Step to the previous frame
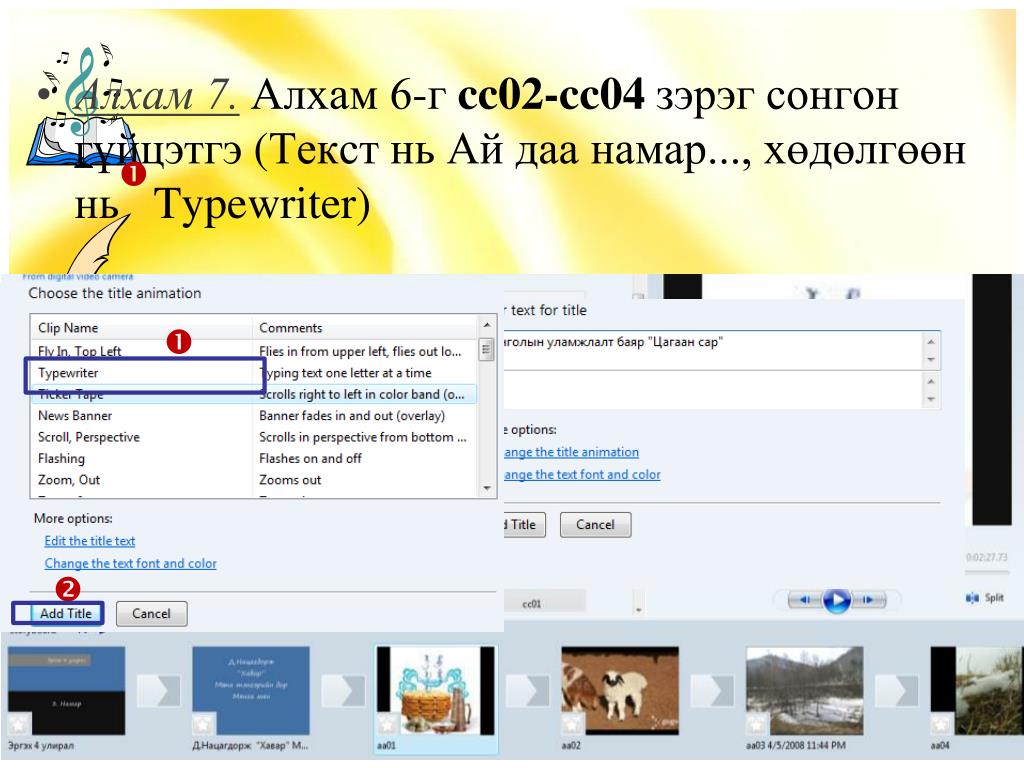The width and height of the screenshot is (1024, 768). pos(805,600)
